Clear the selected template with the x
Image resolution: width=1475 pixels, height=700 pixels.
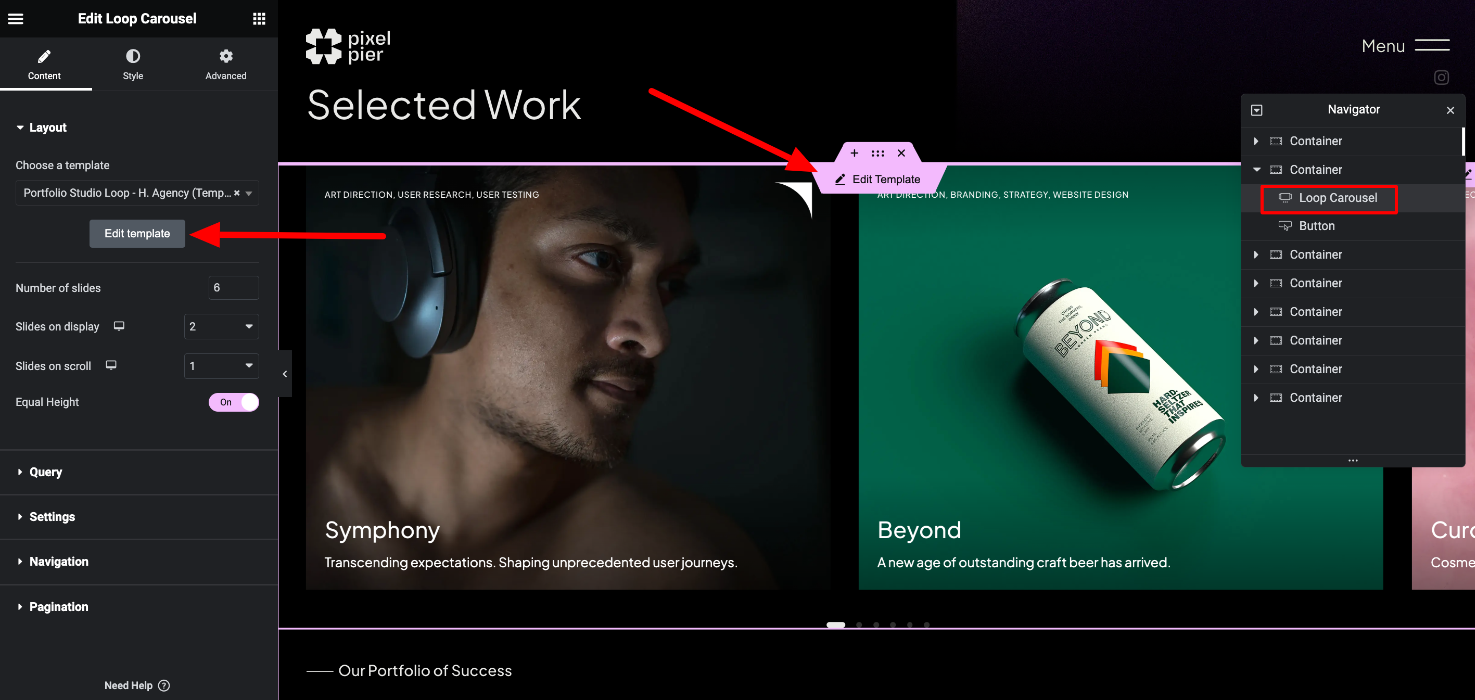click(237, 193)
